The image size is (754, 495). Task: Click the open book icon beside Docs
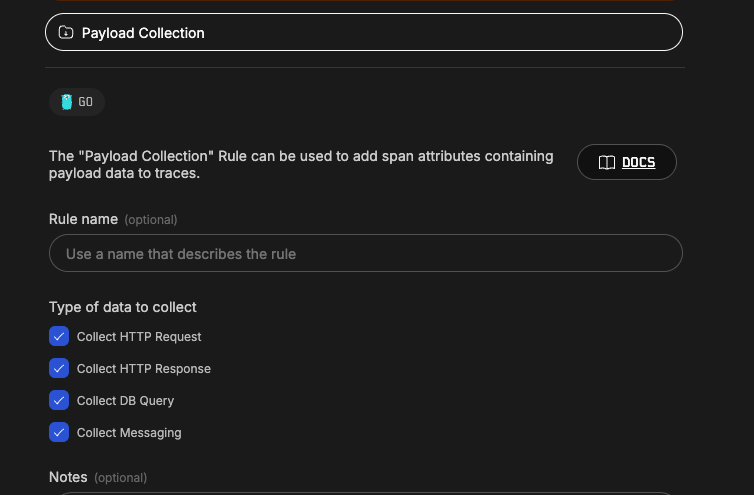tap(607, 163)
